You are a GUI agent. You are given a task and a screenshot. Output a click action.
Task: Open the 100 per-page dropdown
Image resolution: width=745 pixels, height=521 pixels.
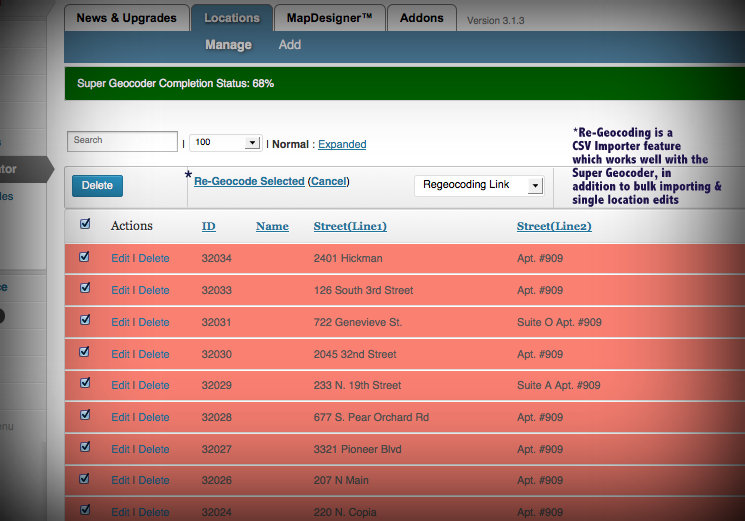click(225, 143)
